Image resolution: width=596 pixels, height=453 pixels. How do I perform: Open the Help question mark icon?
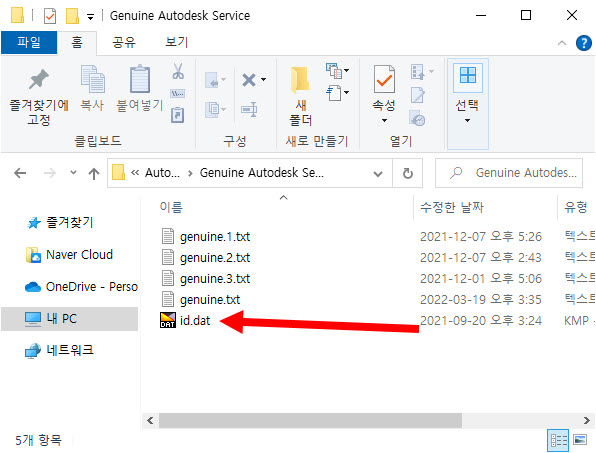click(583, 43)
